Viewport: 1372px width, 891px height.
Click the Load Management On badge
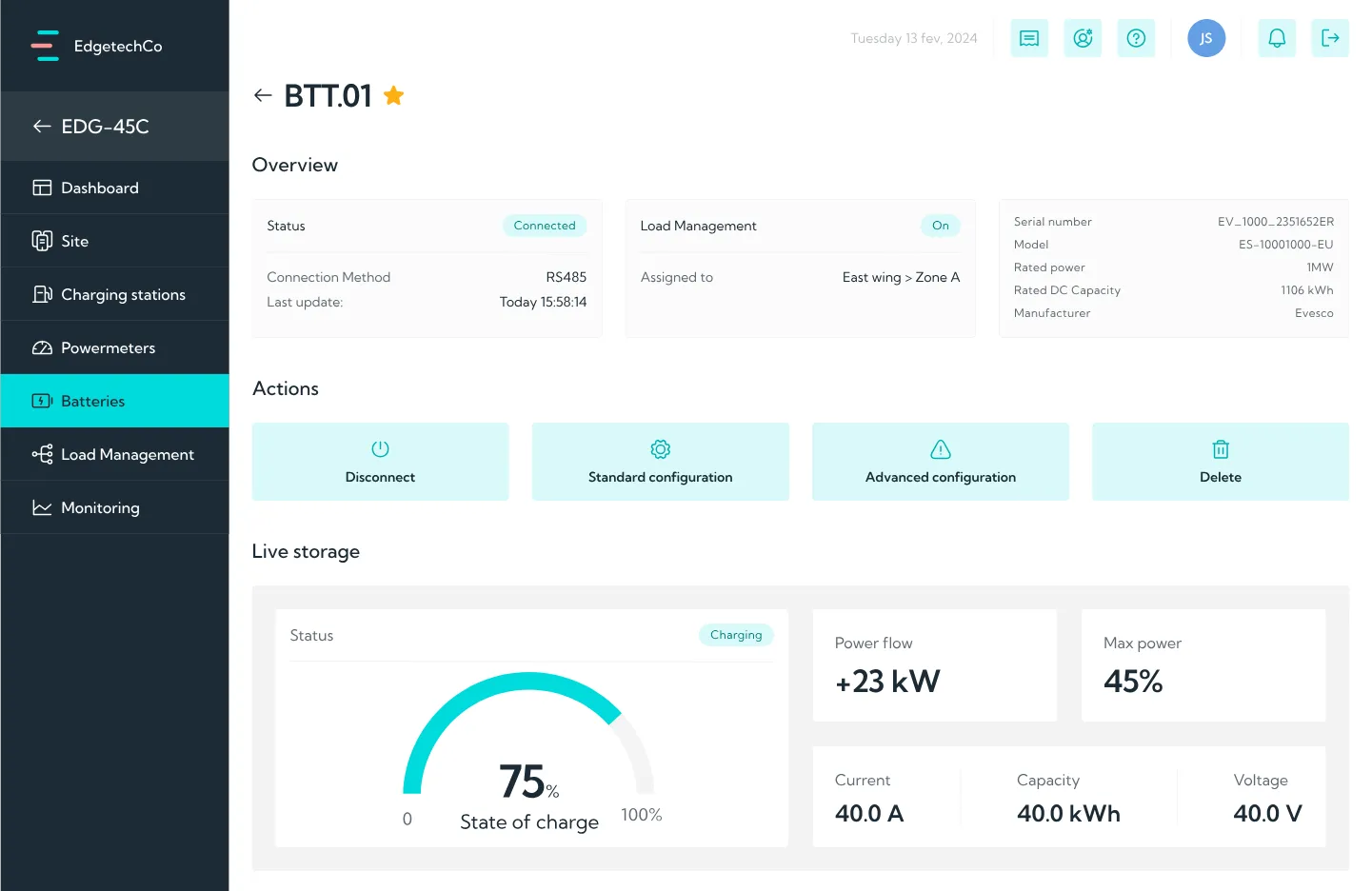pos(941,226)
